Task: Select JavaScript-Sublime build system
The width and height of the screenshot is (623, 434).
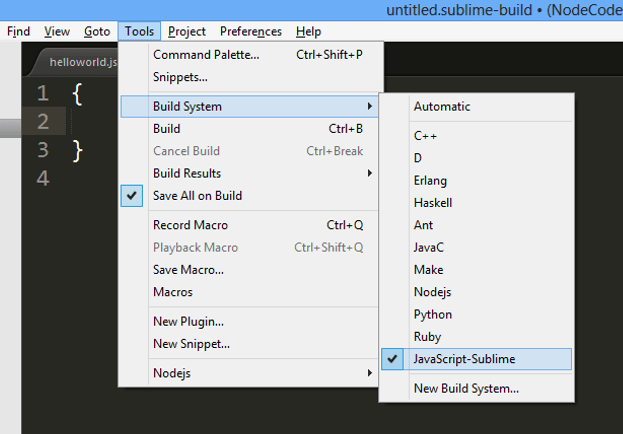Action: pyautogui.click(x=465, y=359)
